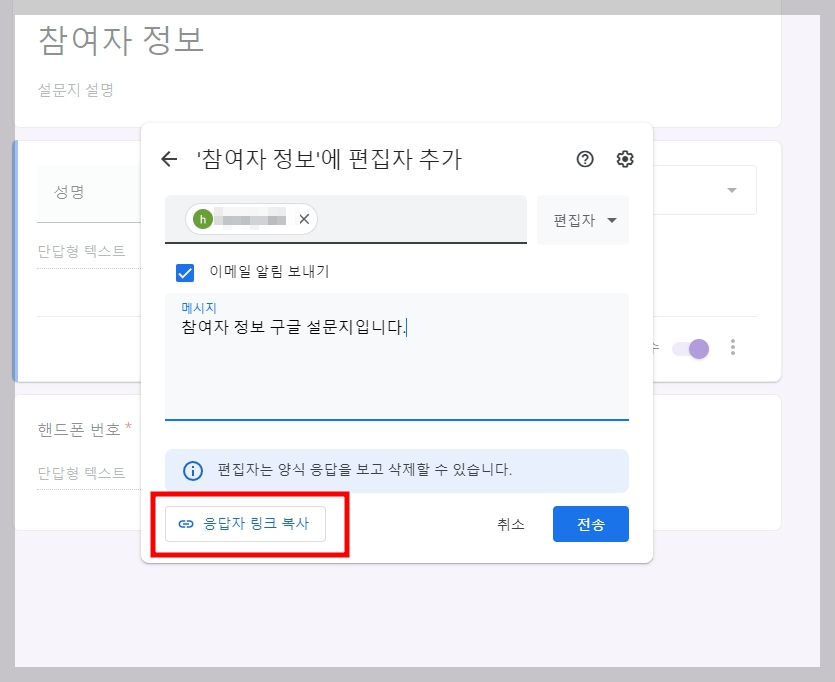Open the '편집자' permission dropdown
Viewport: 835px width, 682px height.
583,218
